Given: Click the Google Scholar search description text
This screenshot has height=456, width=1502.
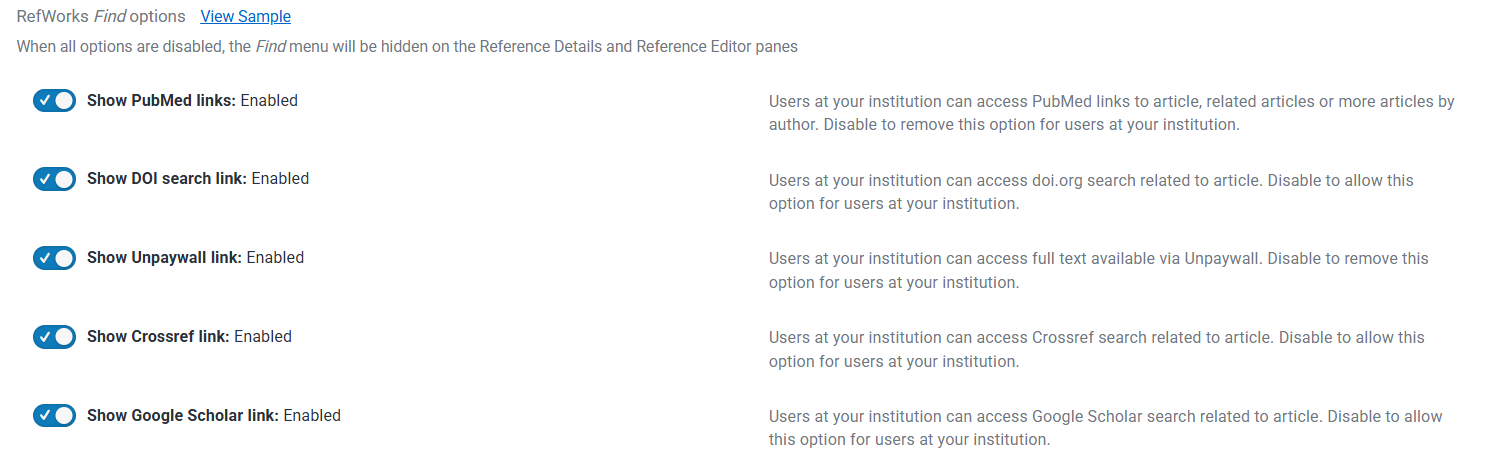Looking at the screenshot, I should 1105,428.
